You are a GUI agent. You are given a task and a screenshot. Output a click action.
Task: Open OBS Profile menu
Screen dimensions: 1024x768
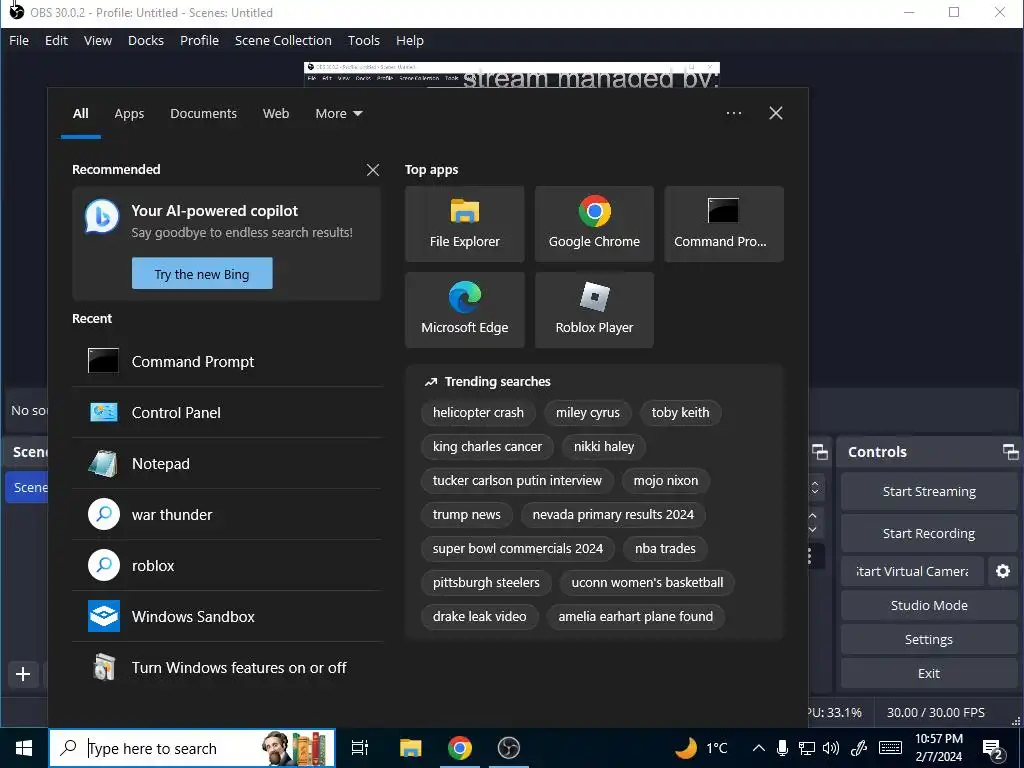click(199, 40)
